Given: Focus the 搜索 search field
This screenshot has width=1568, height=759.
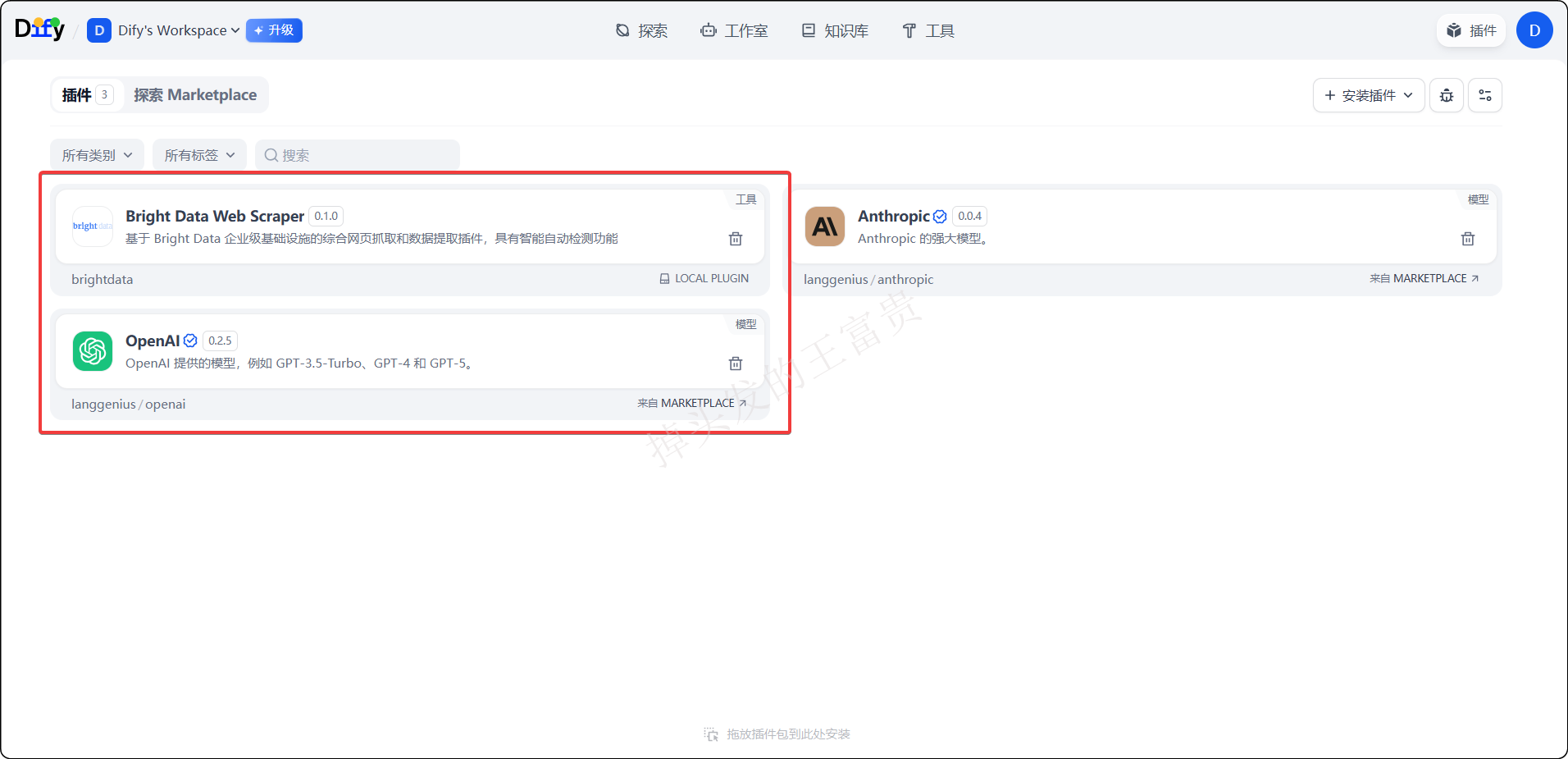Looking at the screenshot, I should tap(358, 155).
